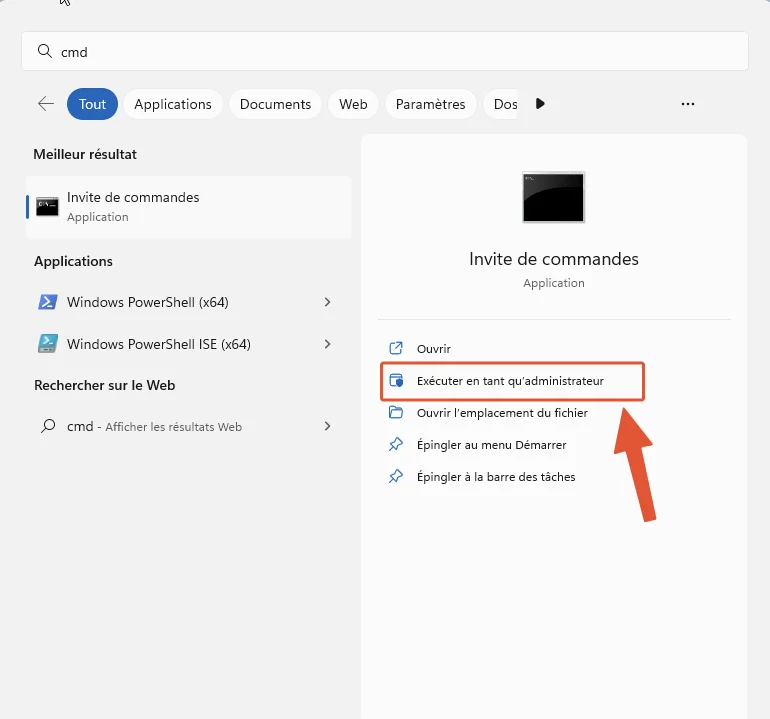Click the search magnifier icon in the search box
Screen dimensions: 770x719
(x=45, y=51)
